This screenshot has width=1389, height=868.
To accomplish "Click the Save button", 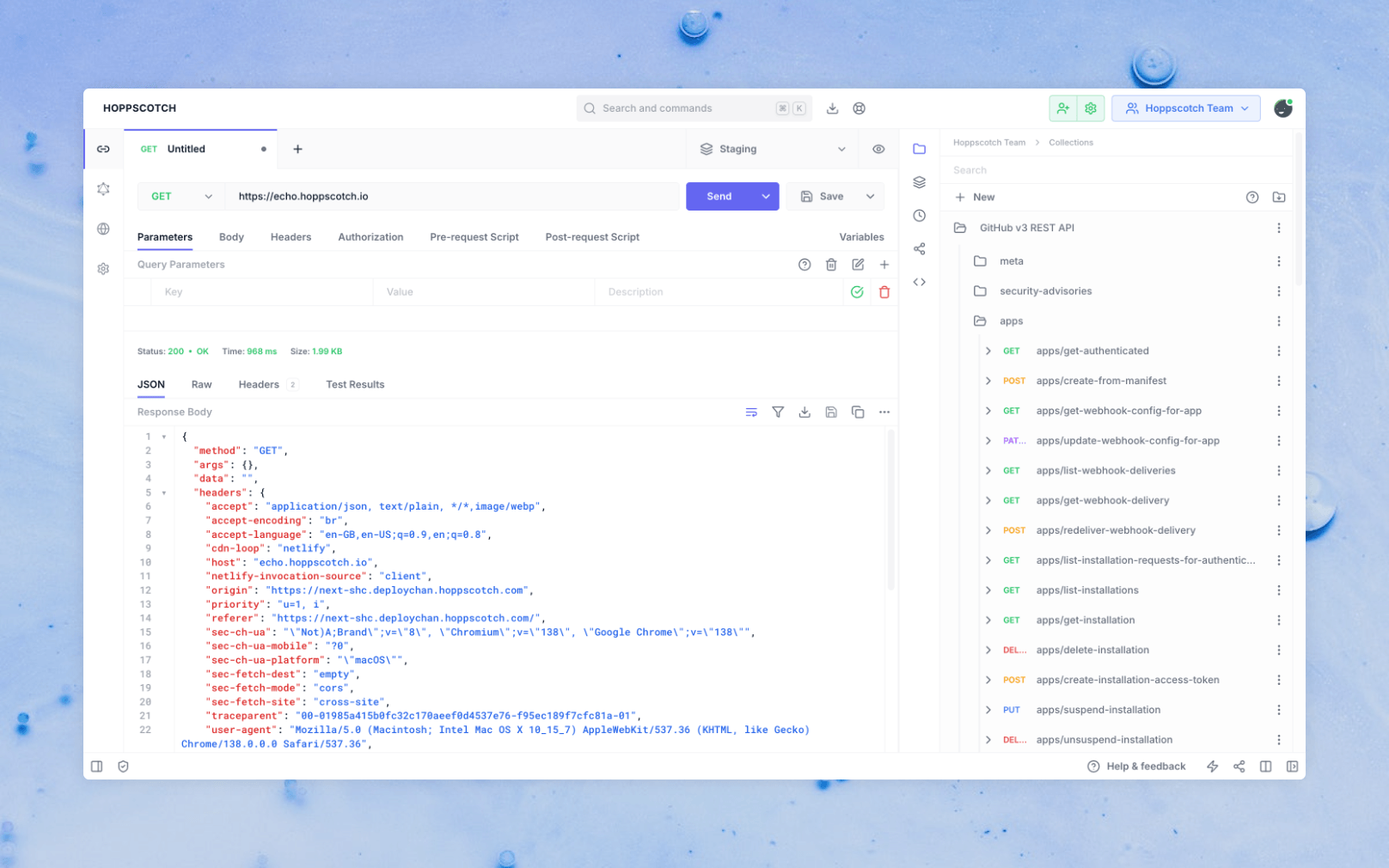I will 823,196.
